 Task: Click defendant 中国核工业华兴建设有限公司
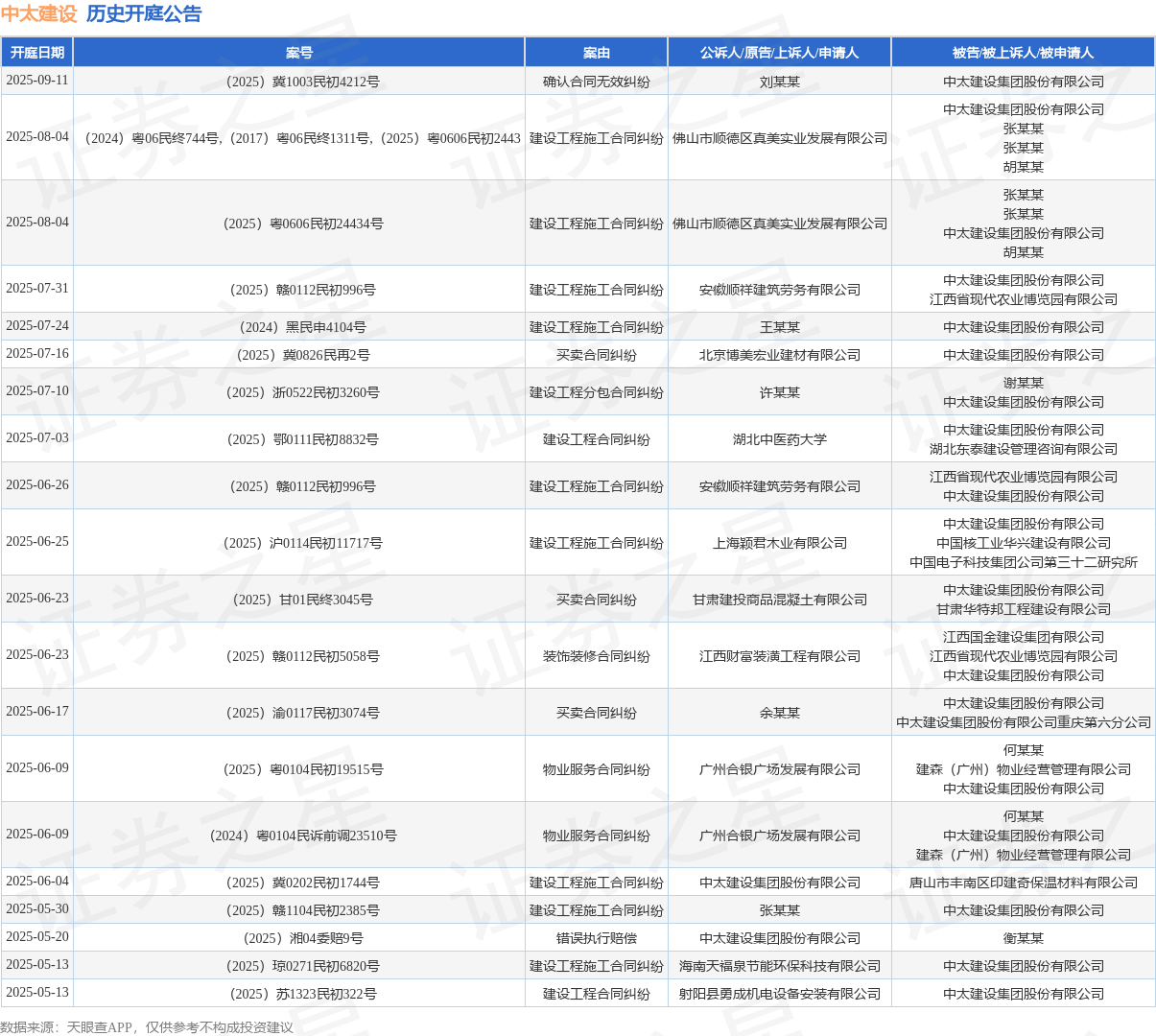[1024, 543]
